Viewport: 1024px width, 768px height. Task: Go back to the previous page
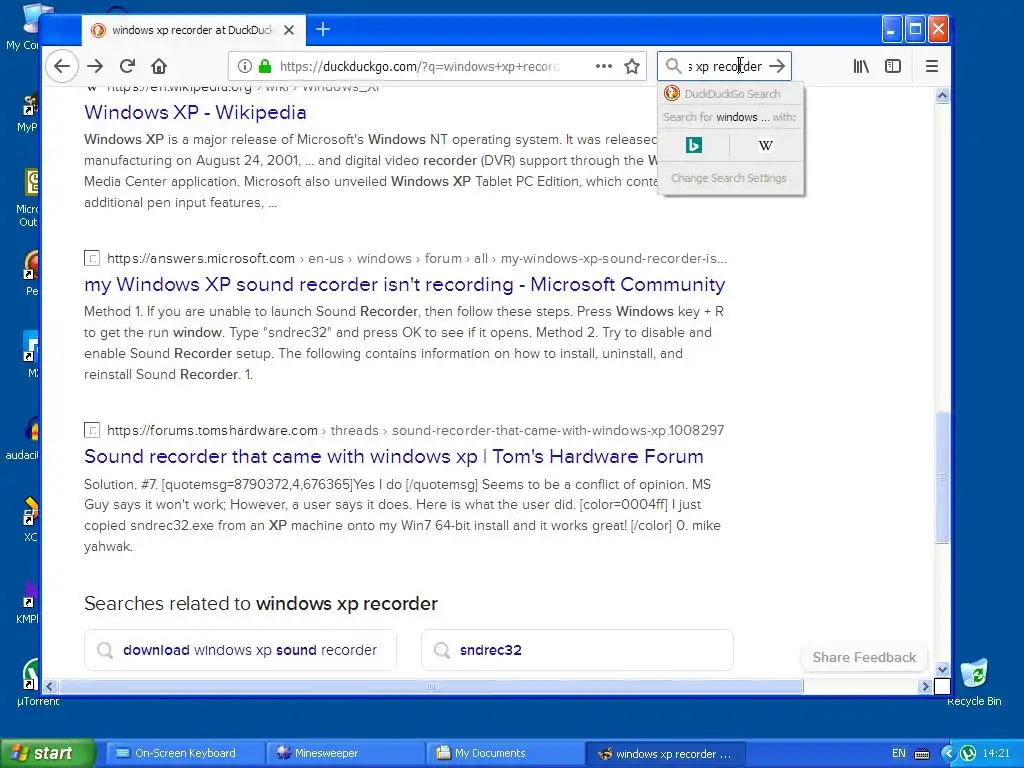click(62, 66)
